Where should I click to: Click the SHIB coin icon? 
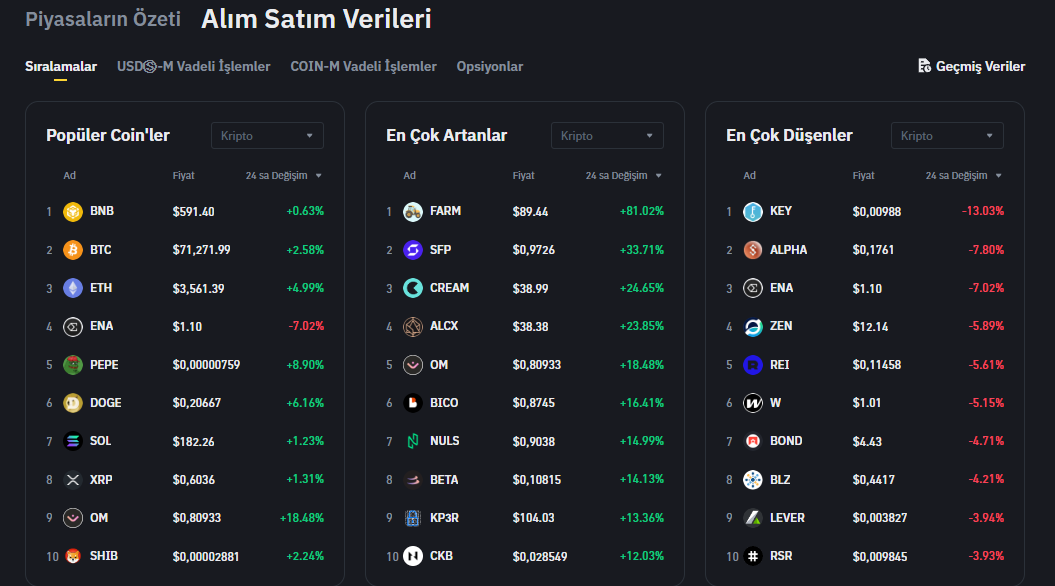(73, 556)
